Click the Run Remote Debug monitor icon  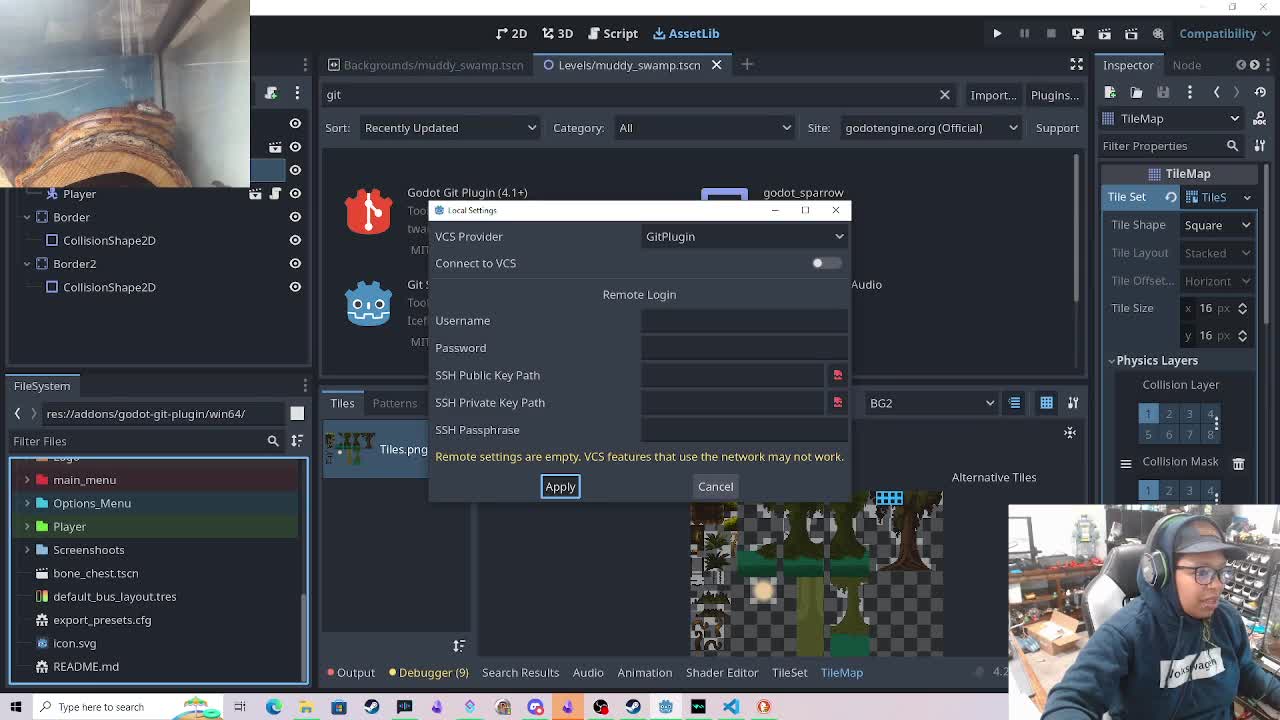point(1078,33)
